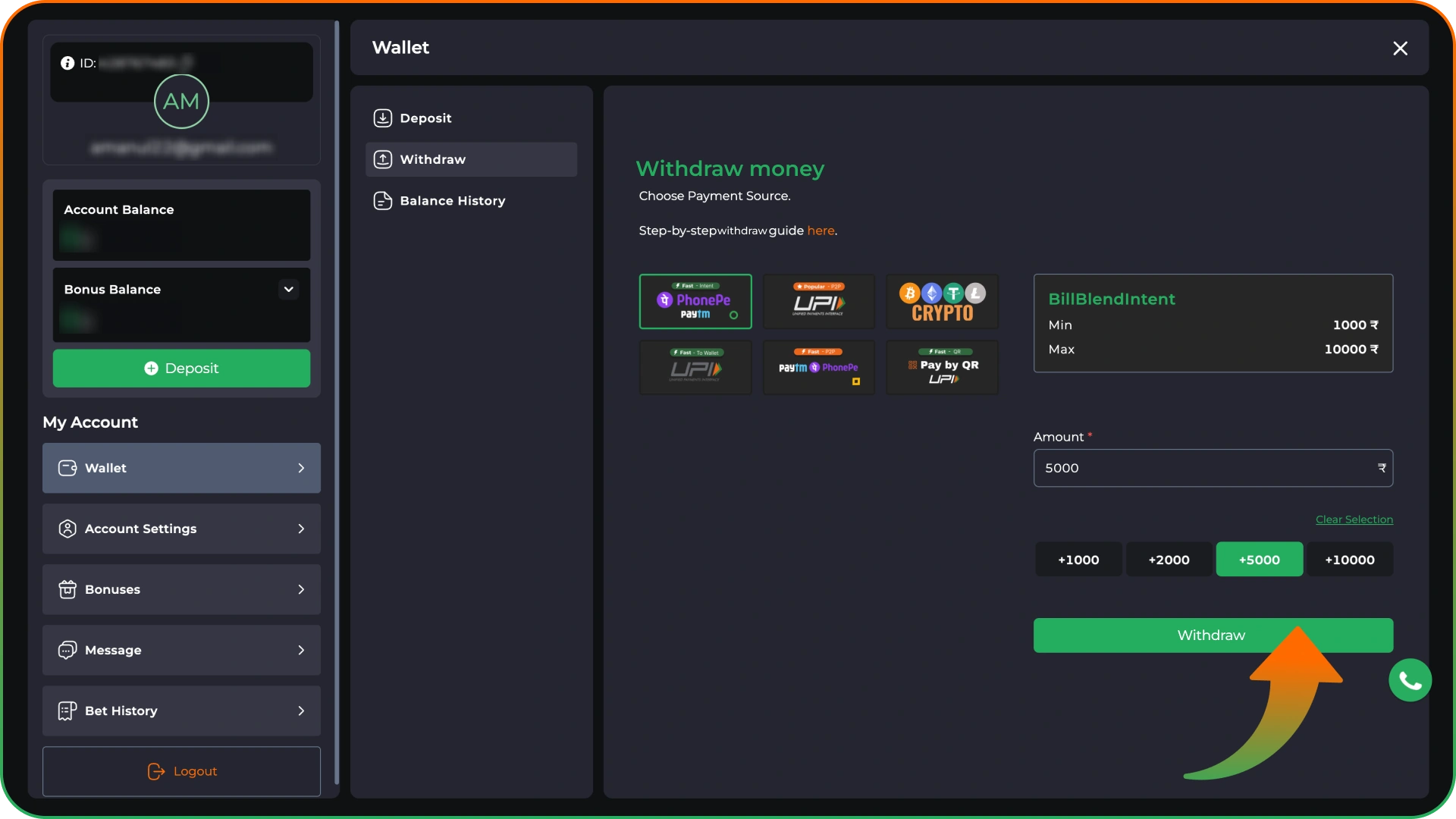Open the Message menu item
Image resolution: width=1456 pixels, height=819 pixels.
pos(181,650)
